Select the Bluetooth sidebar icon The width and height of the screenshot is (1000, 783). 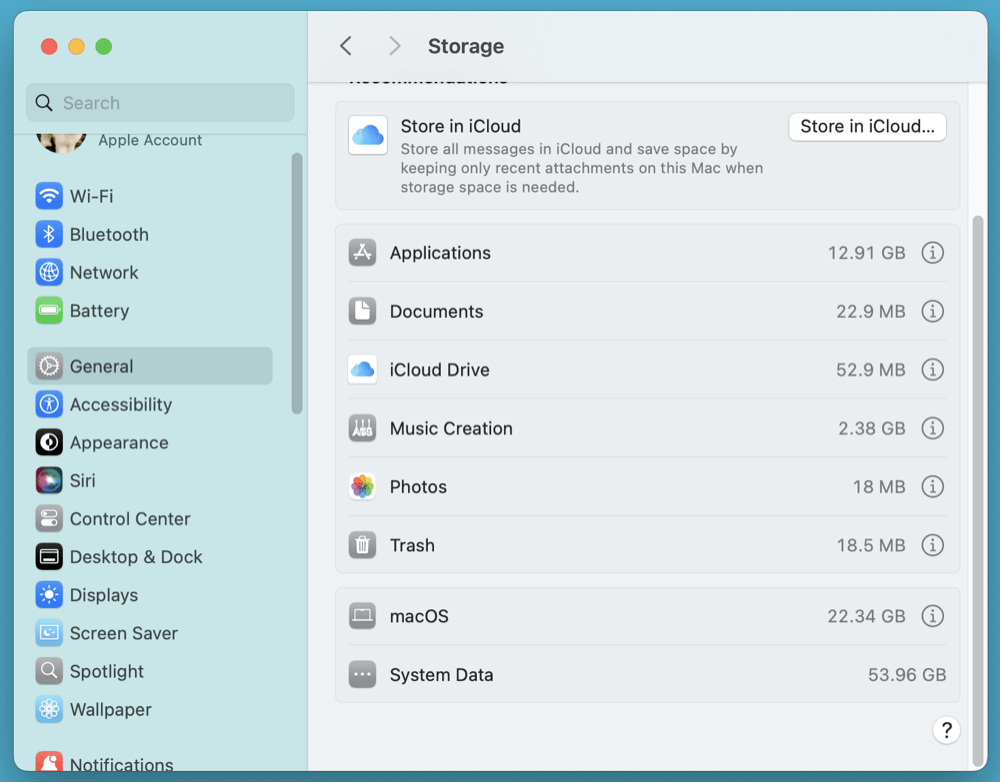(x=48, y=234)
